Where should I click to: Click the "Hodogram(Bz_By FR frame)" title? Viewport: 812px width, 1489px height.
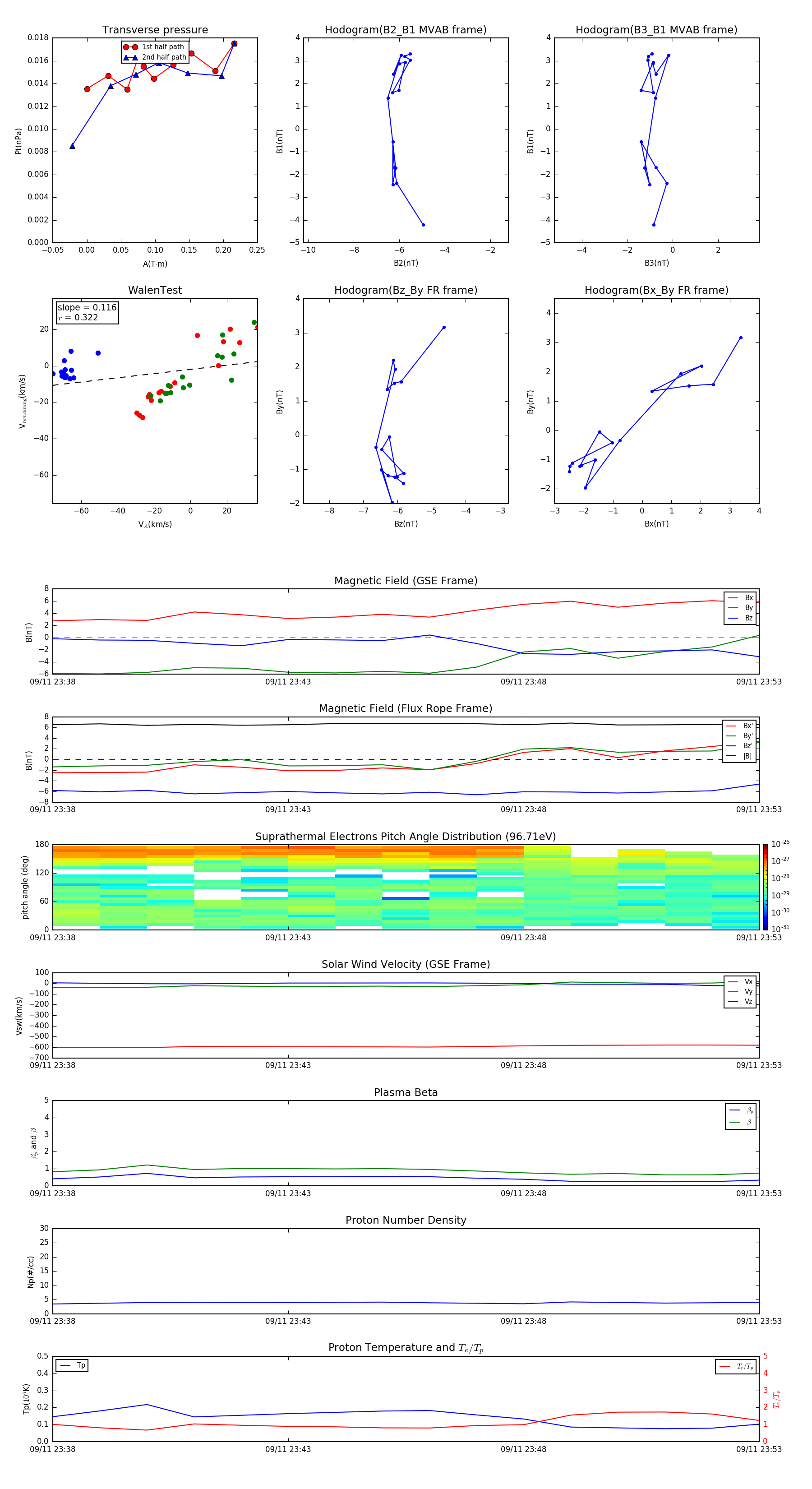406,290
